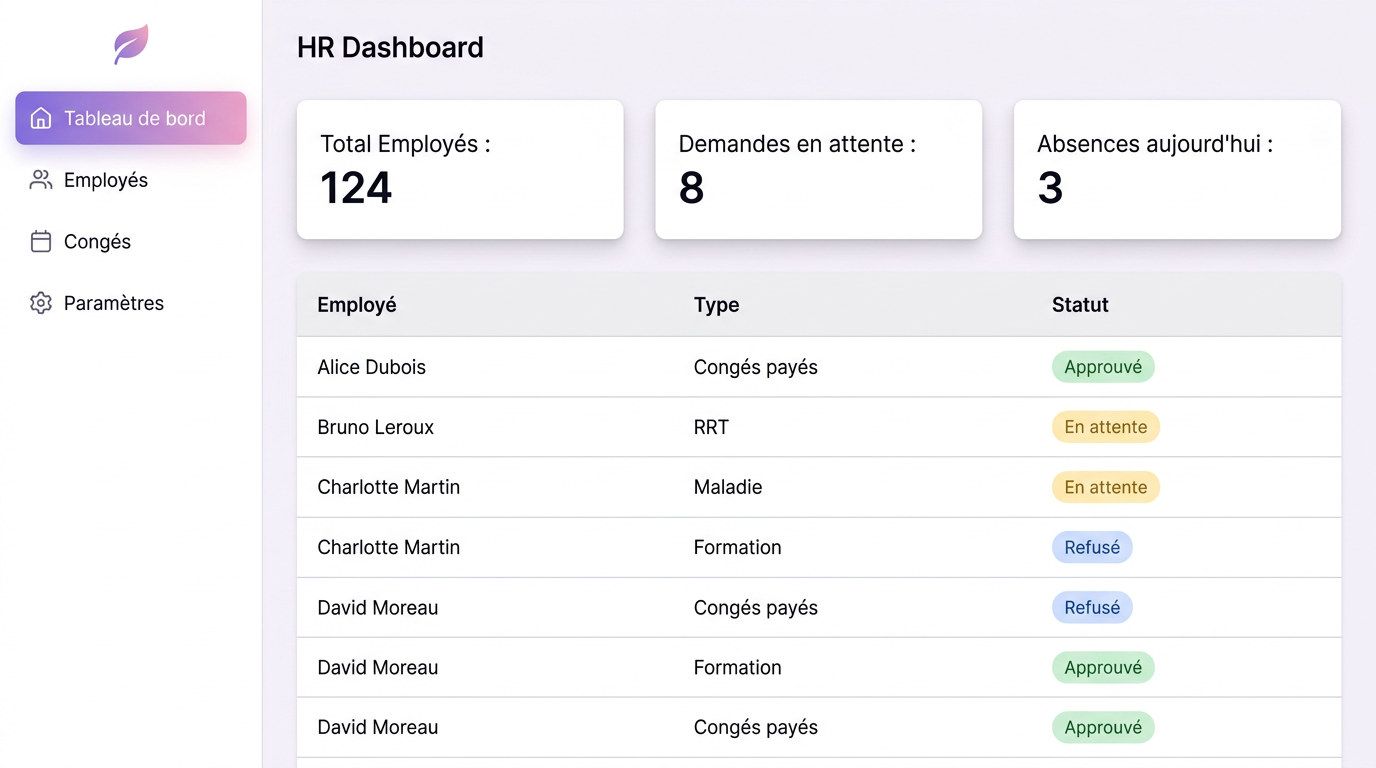Click Charlotte Martin in the Maladie row
Screen dimensions: 1376x768
(x=389, y=487)
